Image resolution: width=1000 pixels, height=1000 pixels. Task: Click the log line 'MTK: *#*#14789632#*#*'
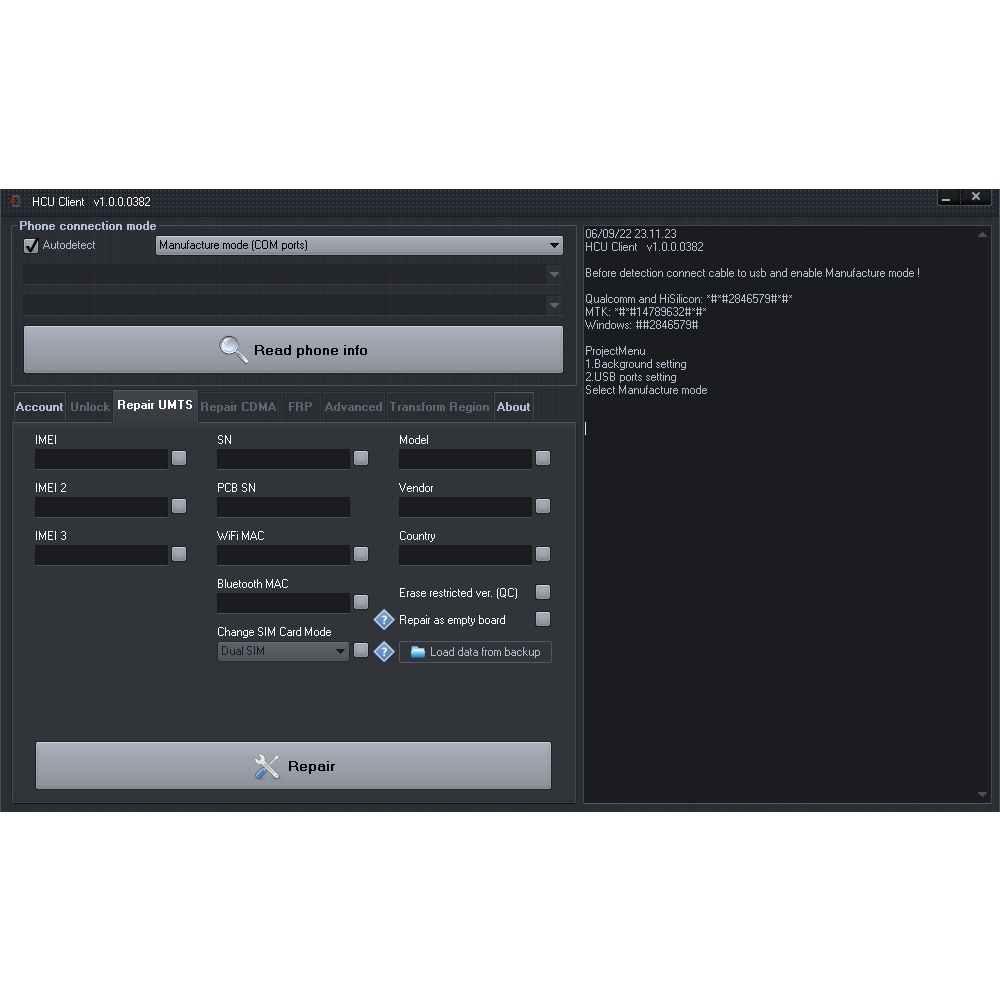pos(645,312)
